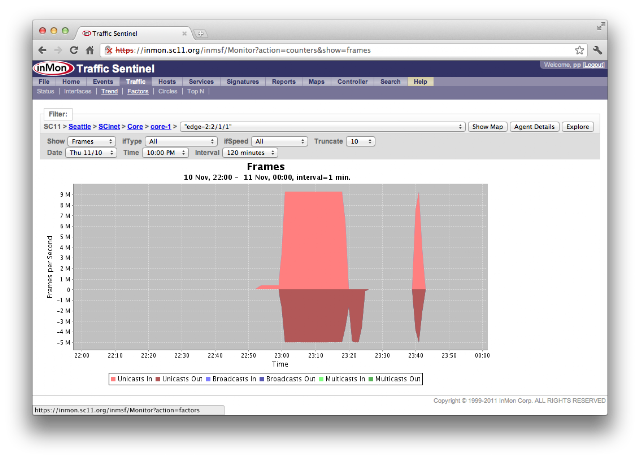Open the File menu
Screen dimensions: 640x460
pos(44,82)
